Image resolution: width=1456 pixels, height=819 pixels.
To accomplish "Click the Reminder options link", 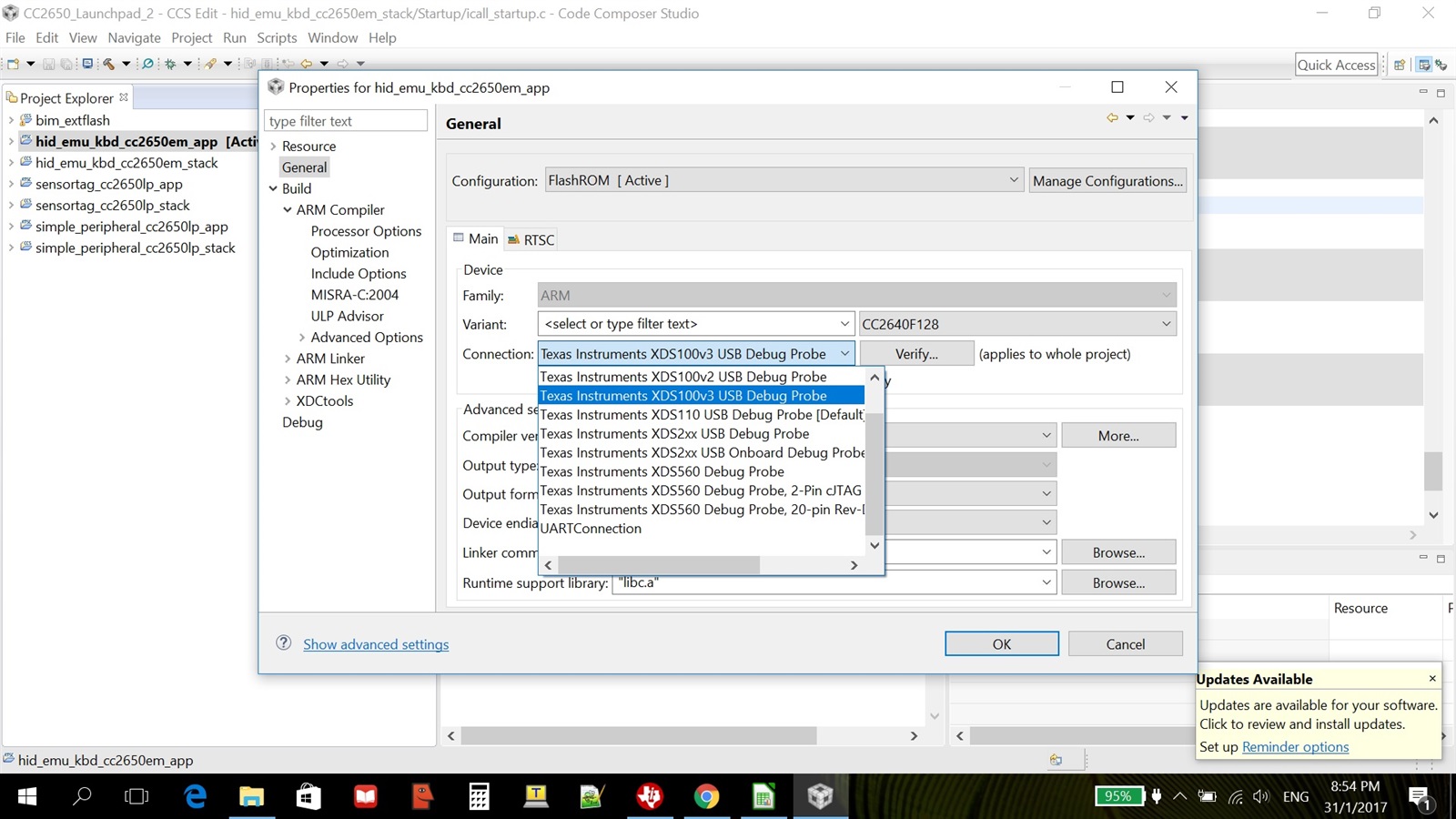I will point(1295,746).
